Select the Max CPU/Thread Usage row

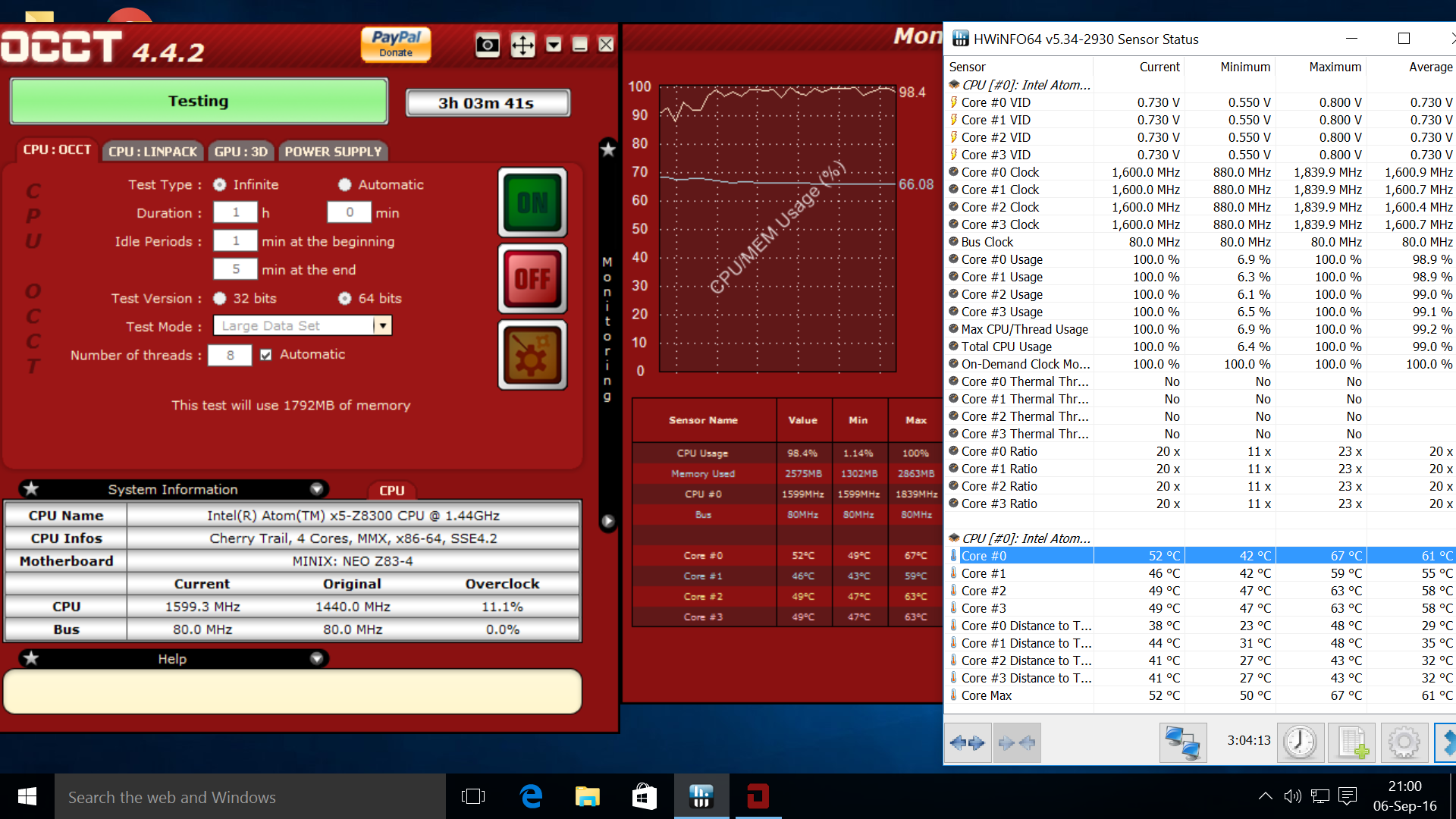click(x=1200, y=329)
